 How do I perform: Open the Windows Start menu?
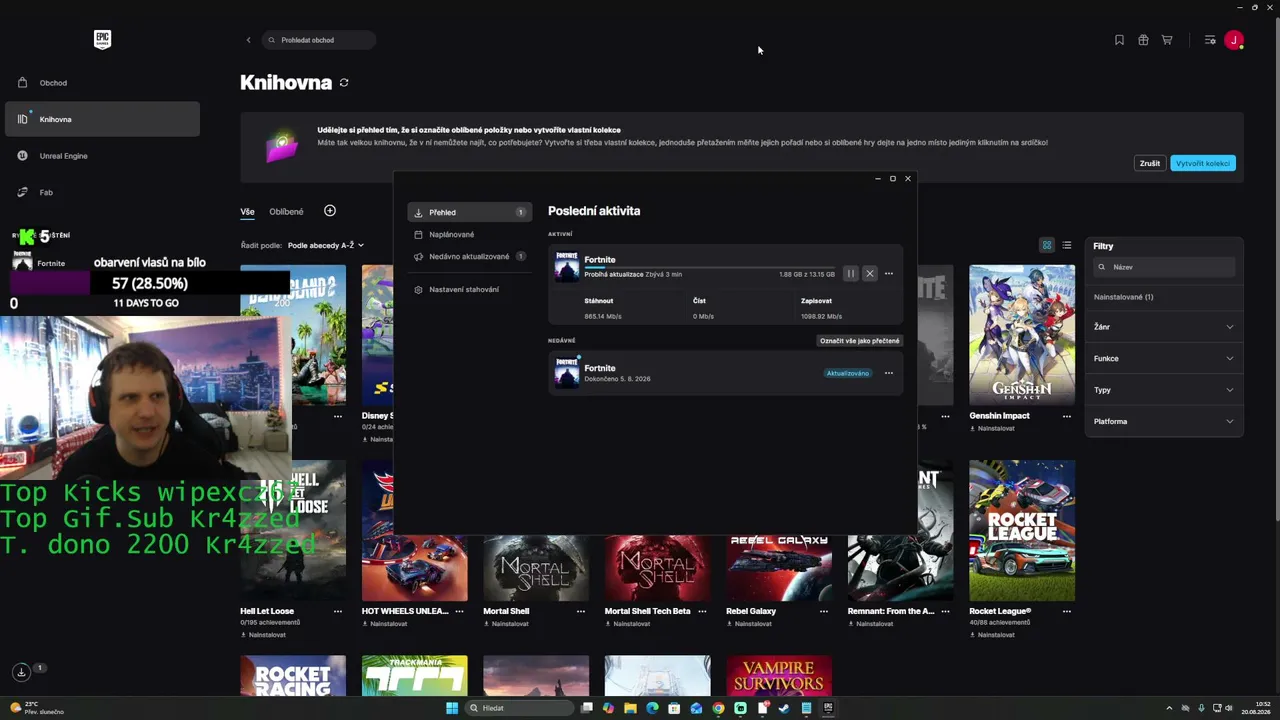click(x=452, y=708)
